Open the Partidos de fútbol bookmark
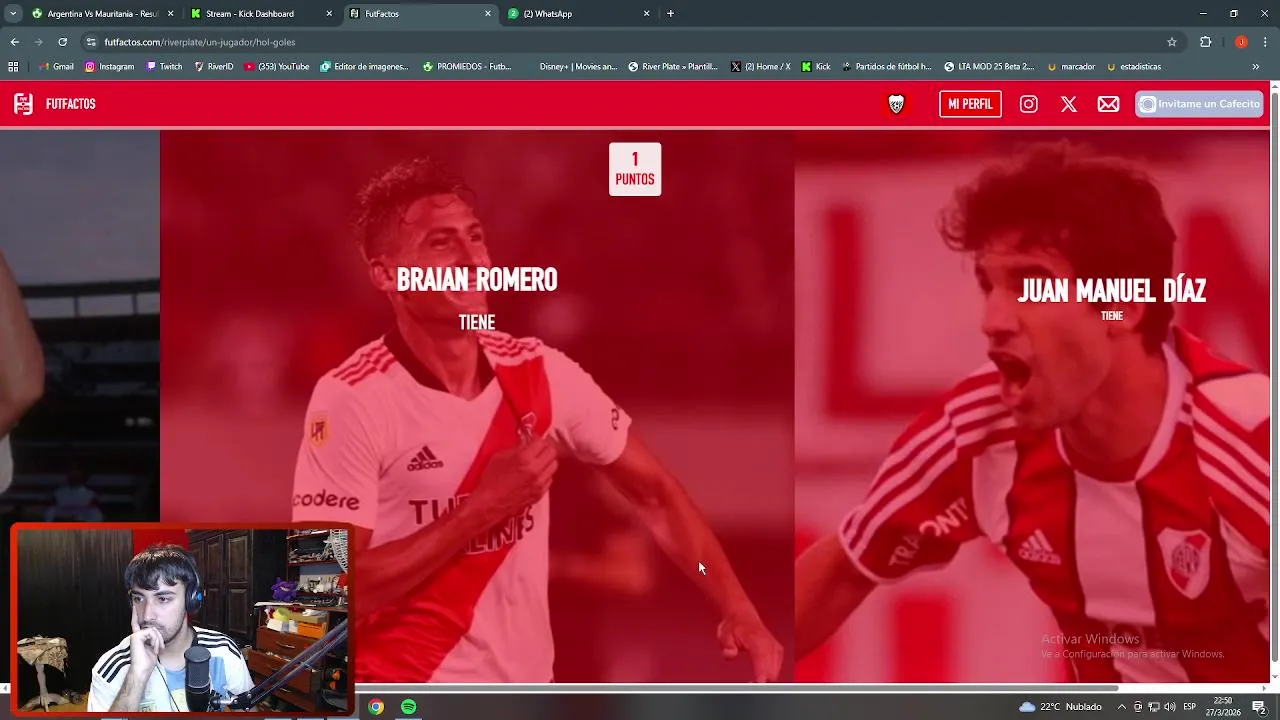Viewport: 1280px width, 720px height. 886,67
